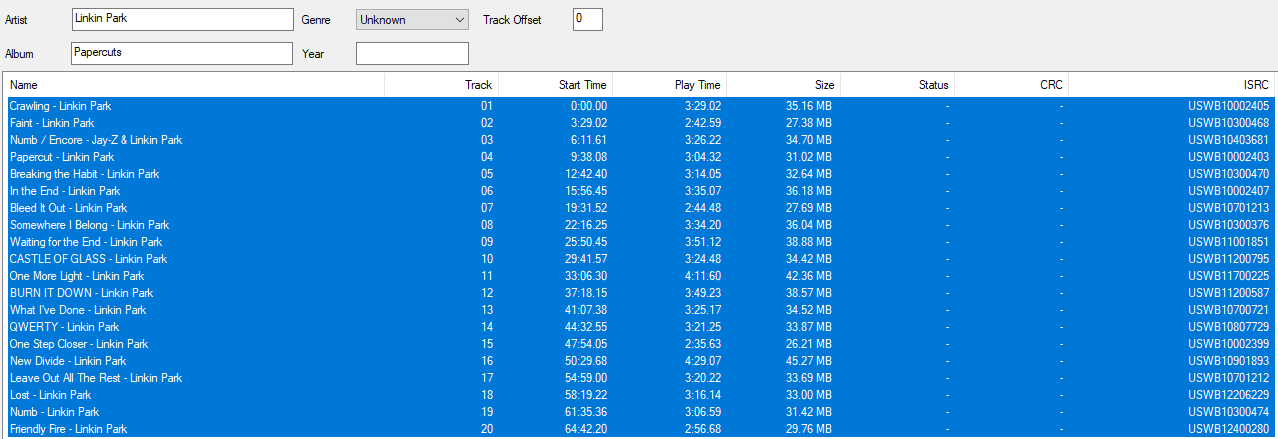Screen dimensions: 1278x439
Task: Select the track One Step Closer
Action: pos(639,344)
